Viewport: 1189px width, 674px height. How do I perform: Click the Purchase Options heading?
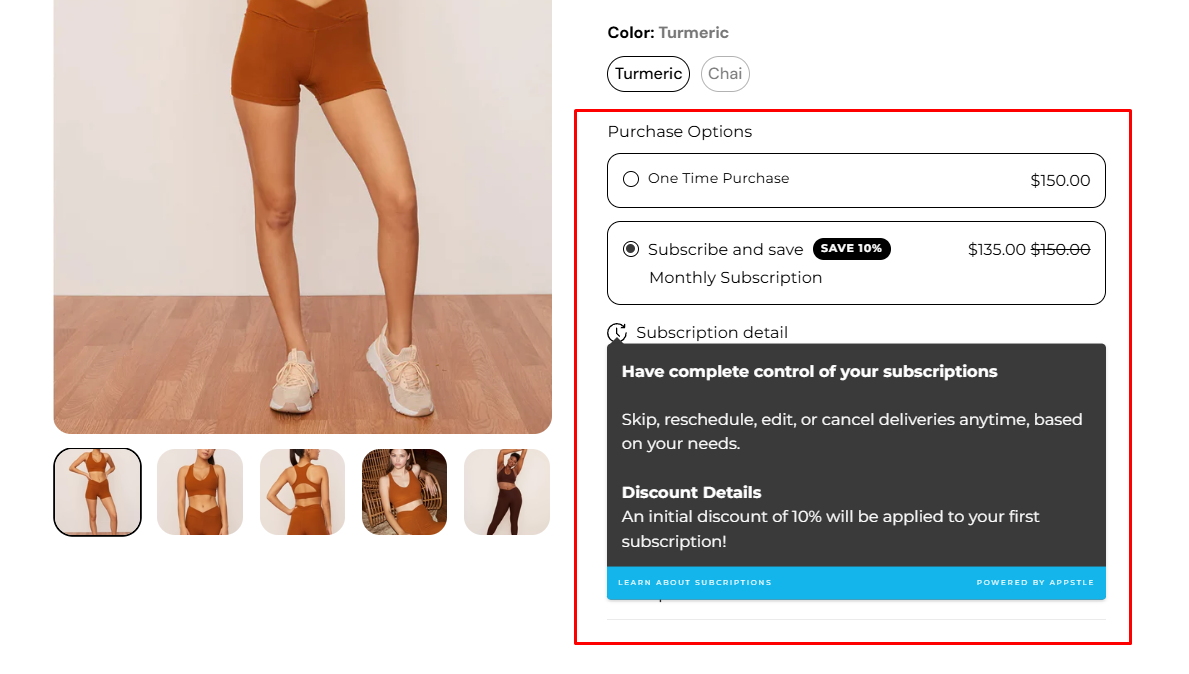click(x=679, y=131)
